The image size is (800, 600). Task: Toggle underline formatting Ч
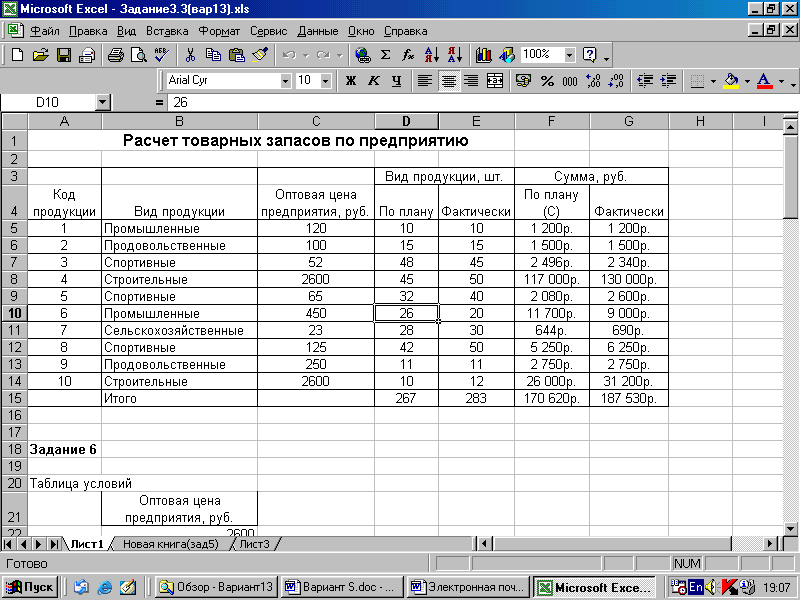(396, 81)
